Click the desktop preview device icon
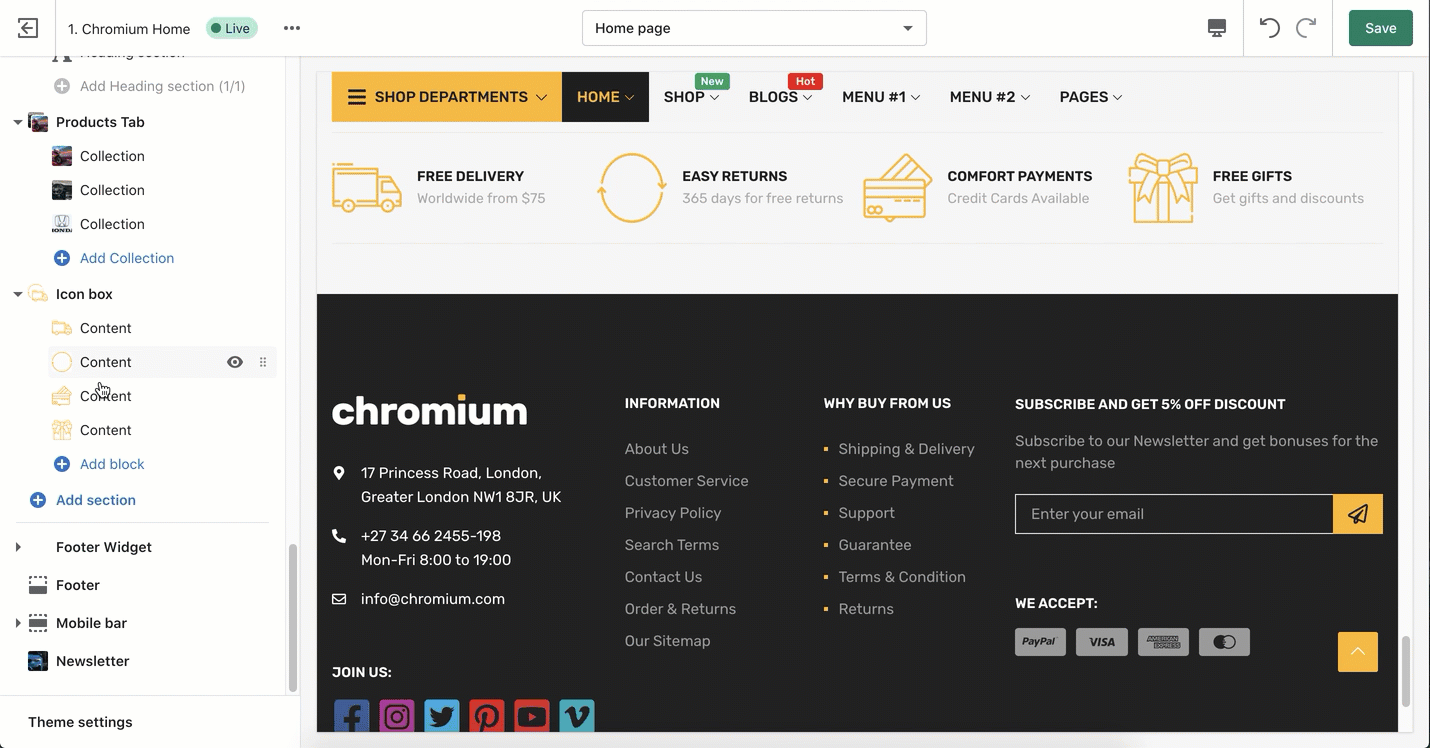 pos(1217,28)
